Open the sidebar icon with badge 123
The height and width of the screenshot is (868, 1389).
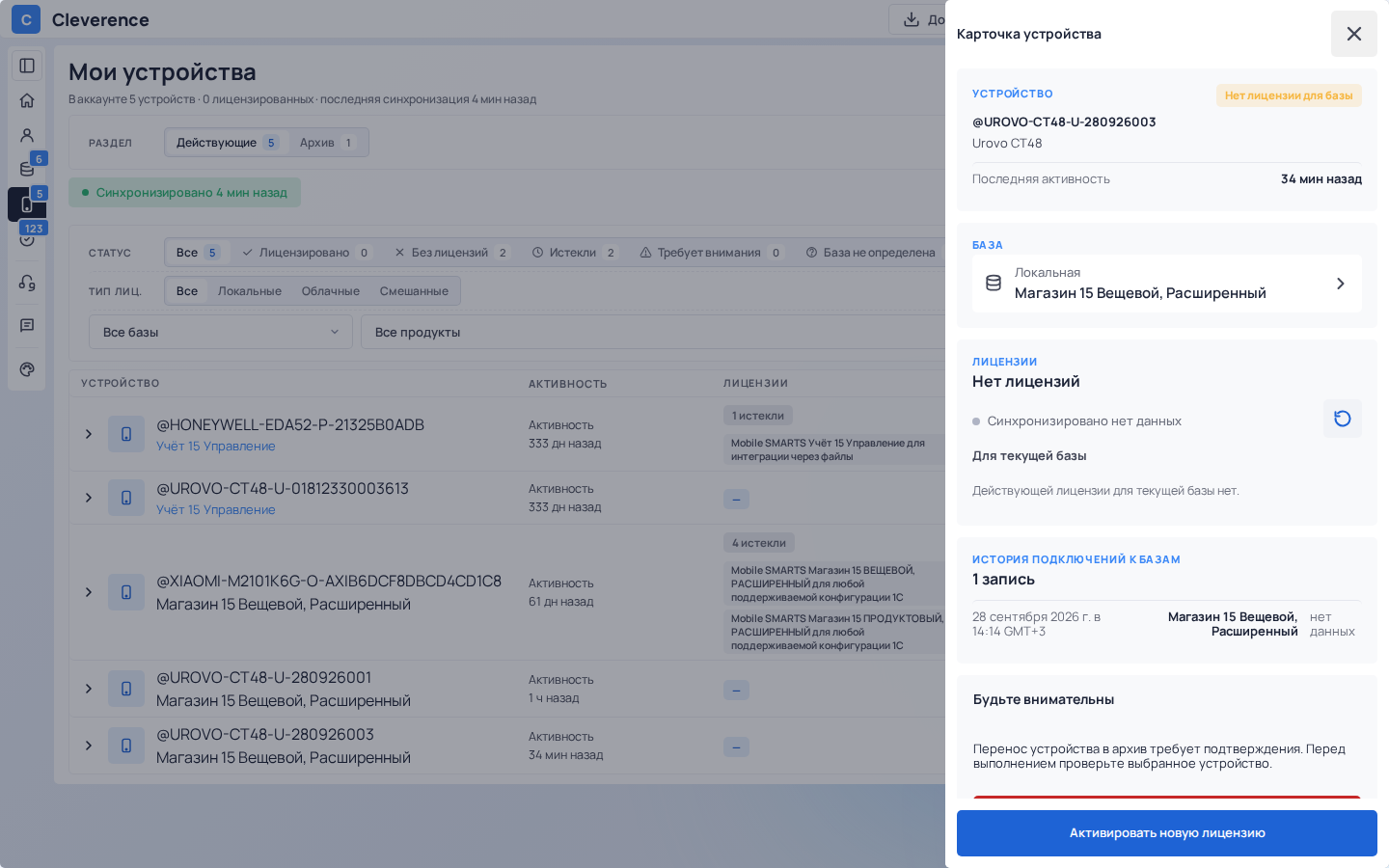click(27, 238)
